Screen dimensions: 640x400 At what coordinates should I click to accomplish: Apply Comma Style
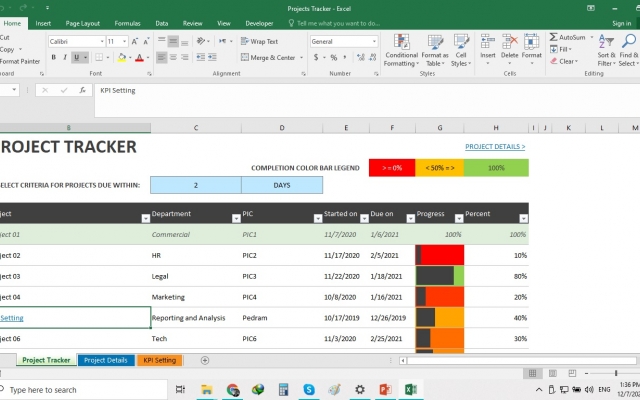pyautogui.click(x=345, y=58)
